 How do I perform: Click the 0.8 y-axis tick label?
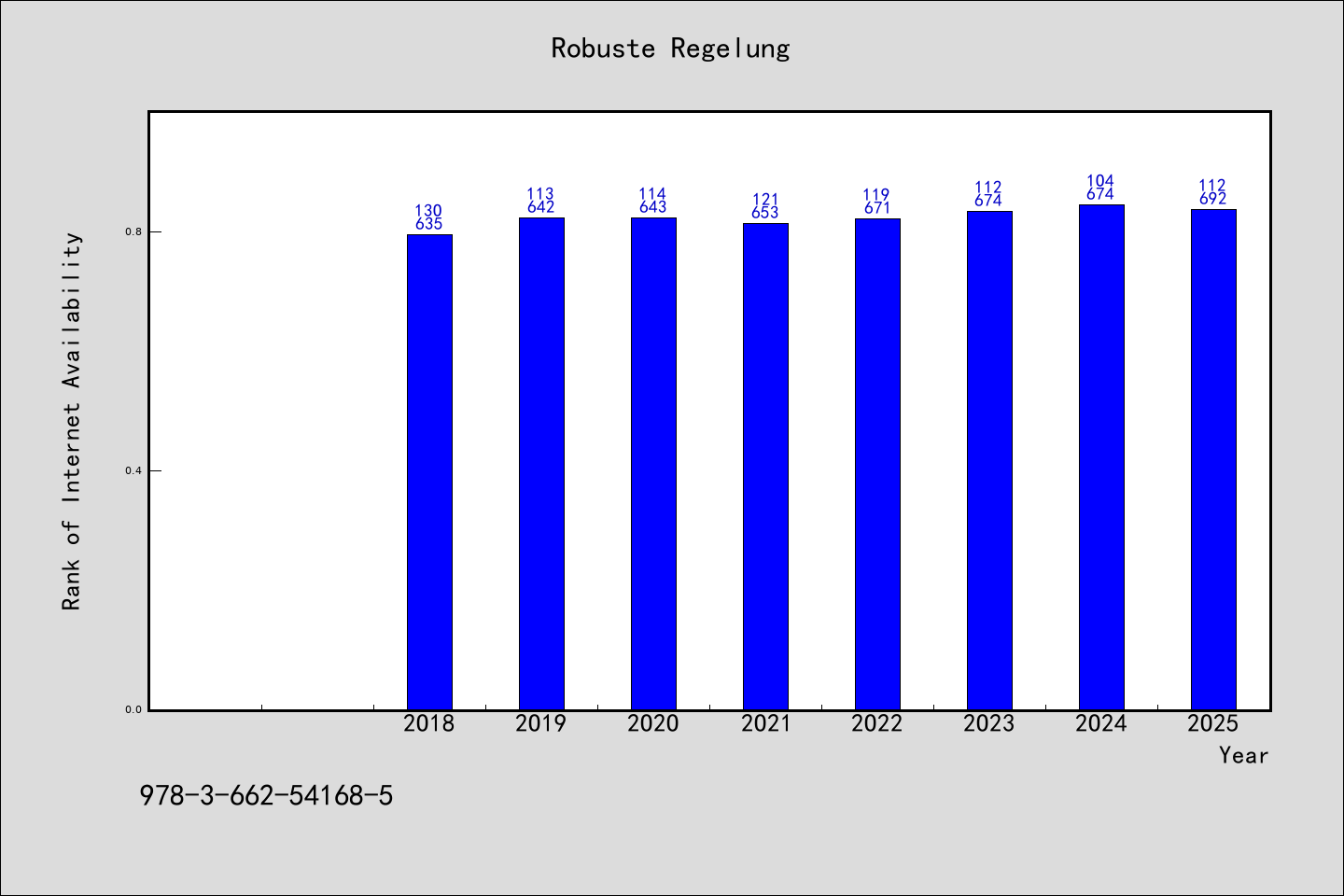click(133, 231)
